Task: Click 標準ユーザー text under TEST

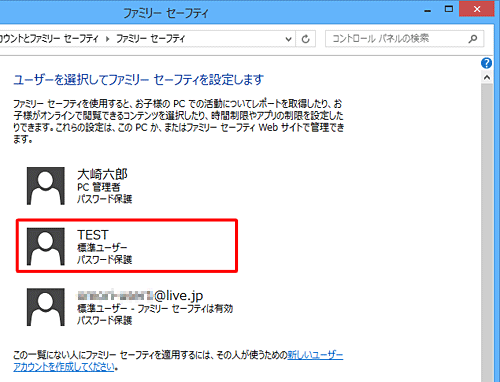Action: 102,248
